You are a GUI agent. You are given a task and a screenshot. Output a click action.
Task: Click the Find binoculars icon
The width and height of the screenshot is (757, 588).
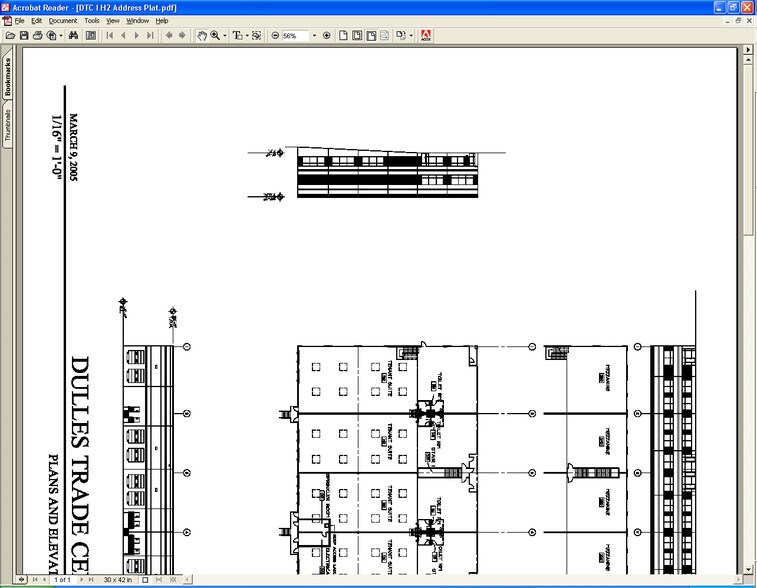[73, 35]
